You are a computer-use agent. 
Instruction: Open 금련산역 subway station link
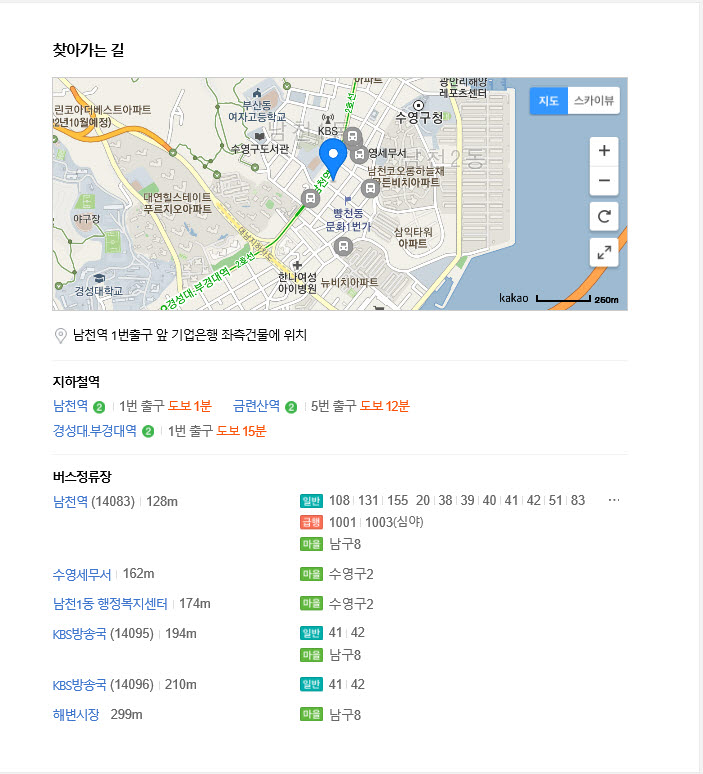pyautogui.click(x=256, y=406)
